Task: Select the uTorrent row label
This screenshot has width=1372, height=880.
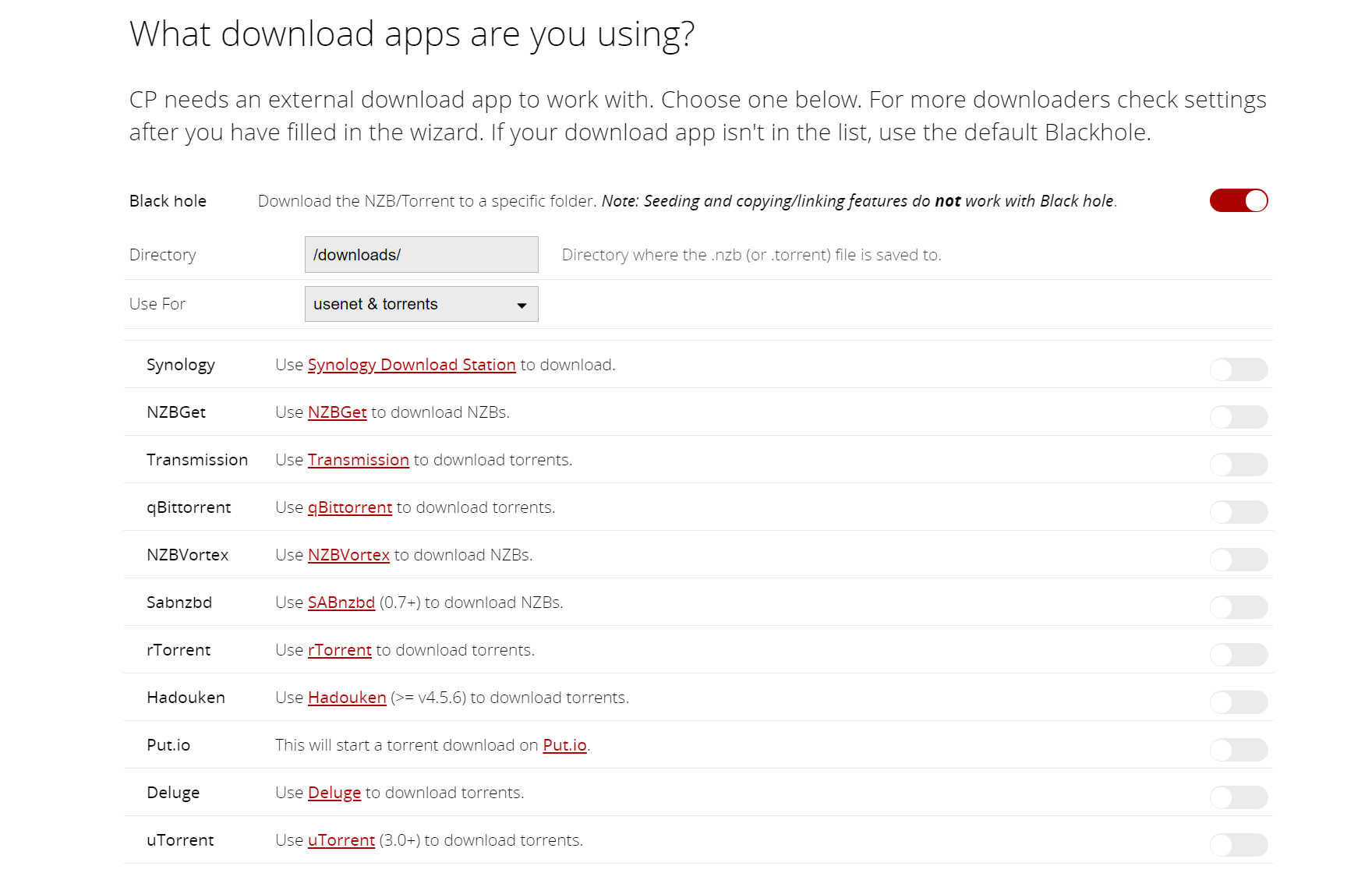Action: click(180, 840)
